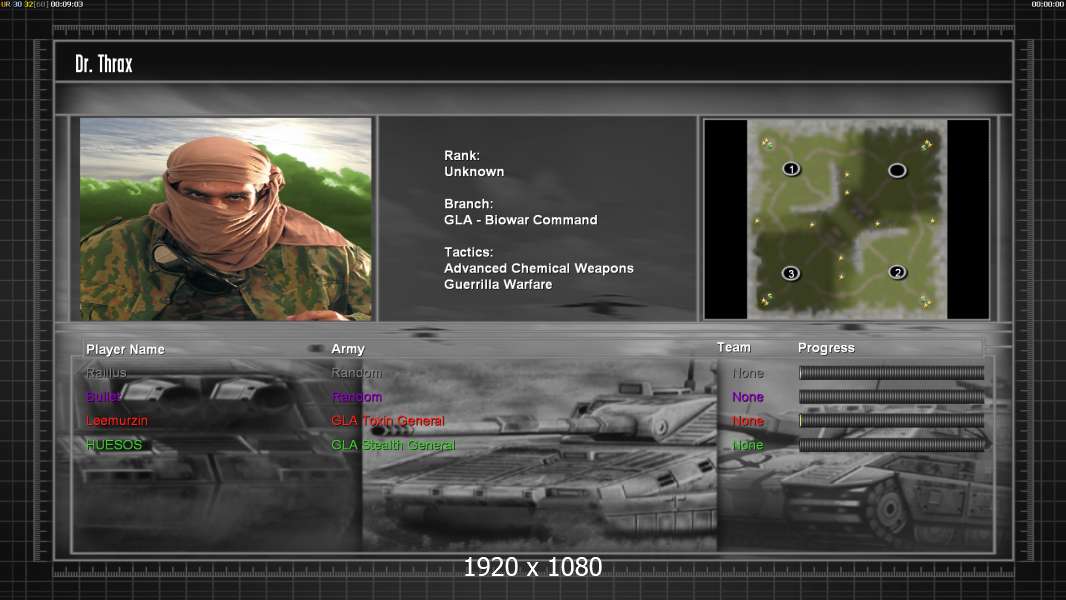
Task: Select player name 'Raillus'
Action: 106,372
